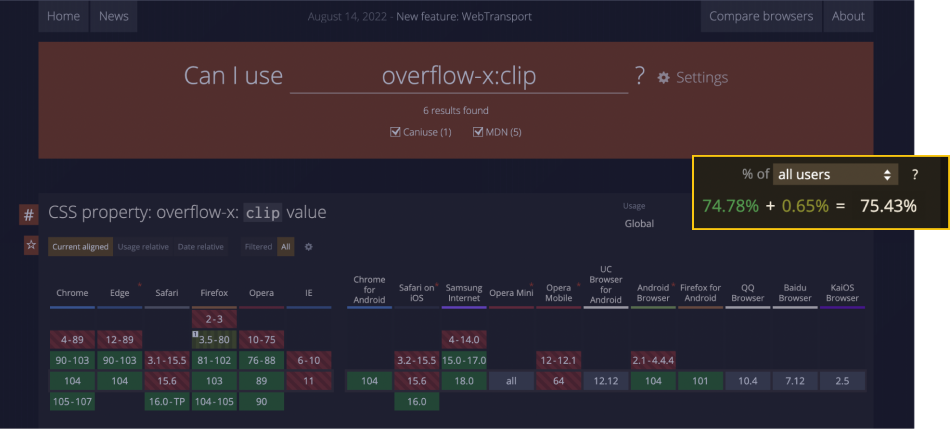Viewport: 950px width, 429px height.
Task: Click Safari 16.0-TP cell
Action: 167,402
